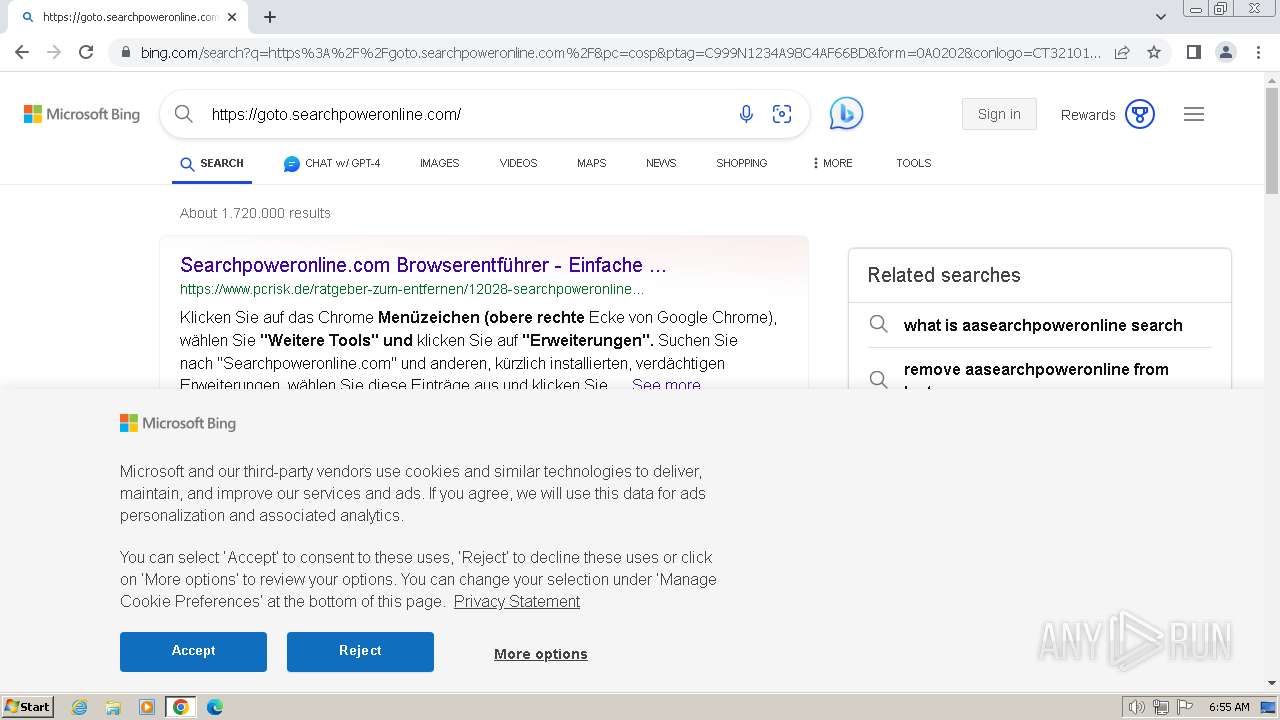
Task: Launch Internet Explorer from taskbar
Action: pyautogui.click(x=80, y=707)
